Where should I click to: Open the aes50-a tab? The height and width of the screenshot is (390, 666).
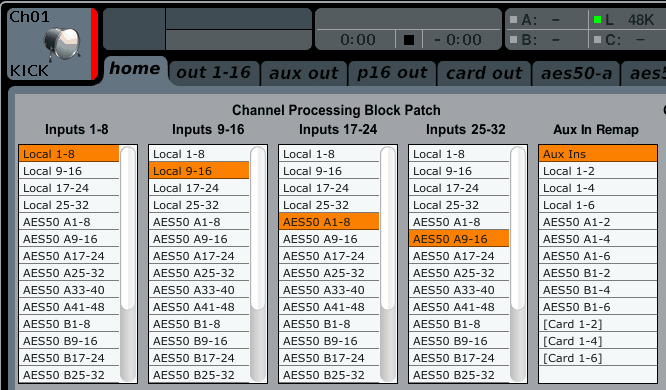576,73
